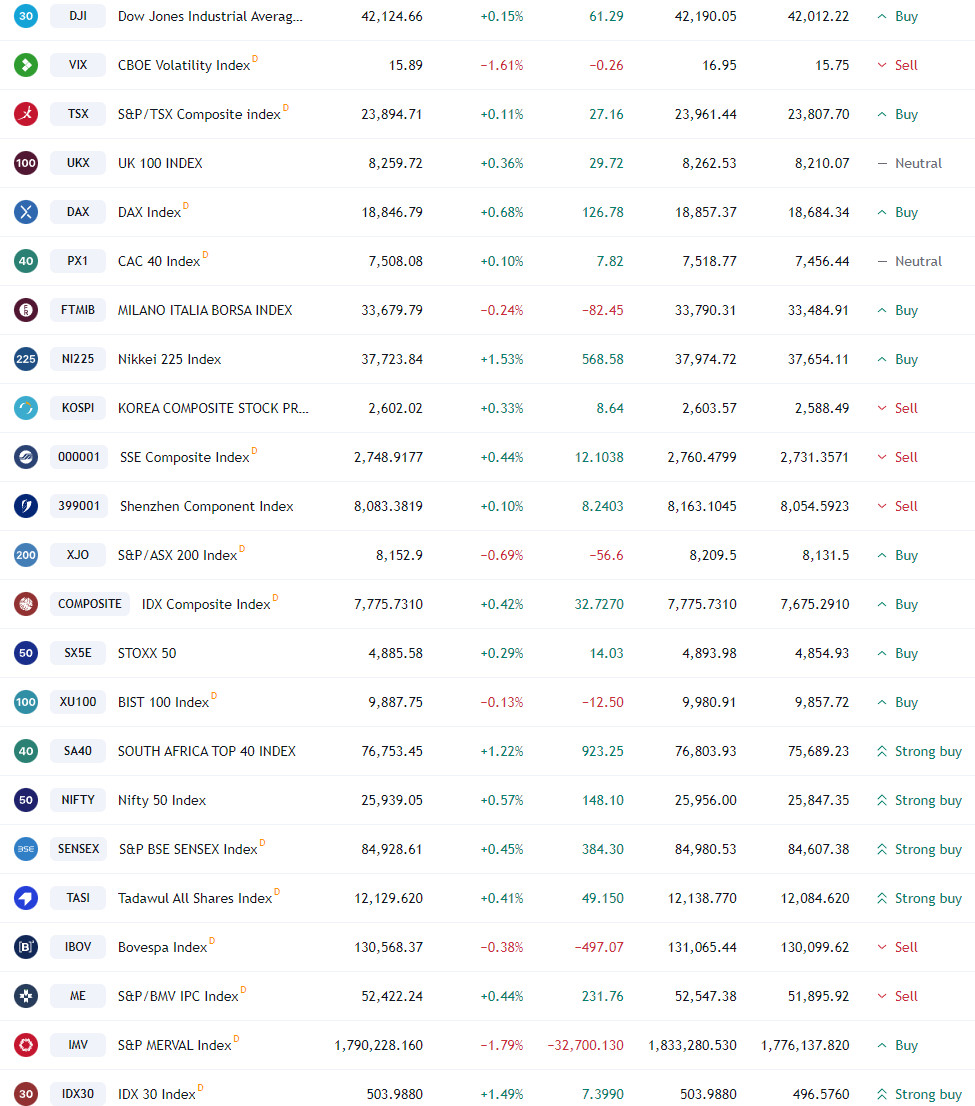Open the DJI ticker symbol

pyautogui.click(x=78, y=16)
